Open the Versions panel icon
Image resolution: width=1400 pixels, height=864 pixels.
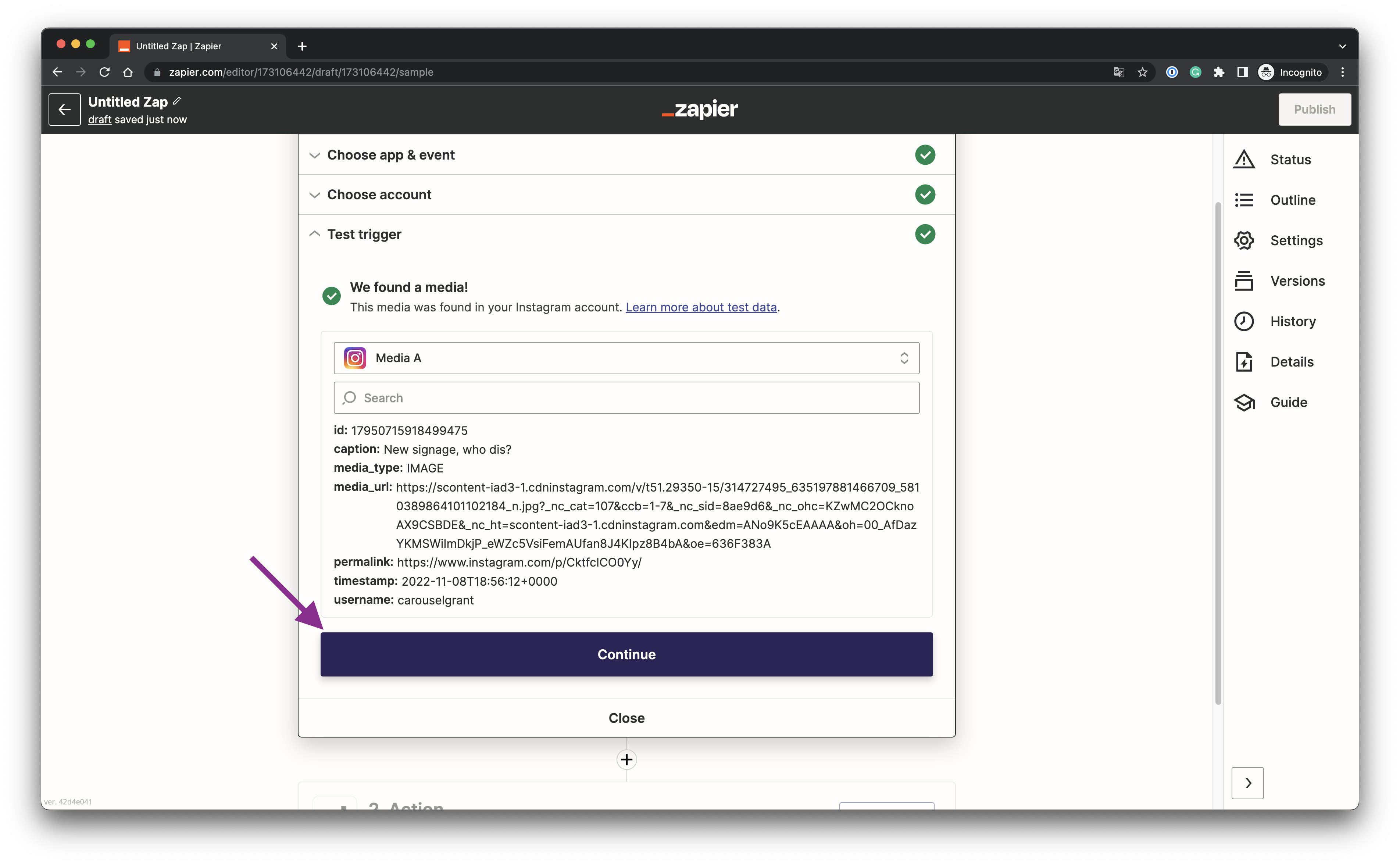(x=1244, y=281)
